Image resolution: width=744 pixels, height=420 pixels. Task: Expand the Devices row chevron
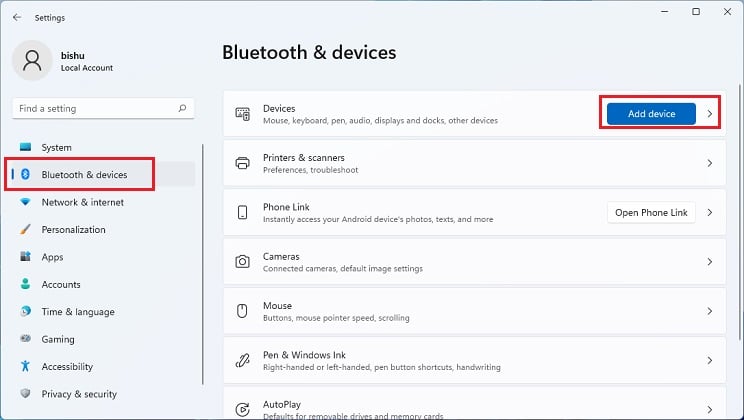coord(709,114)
